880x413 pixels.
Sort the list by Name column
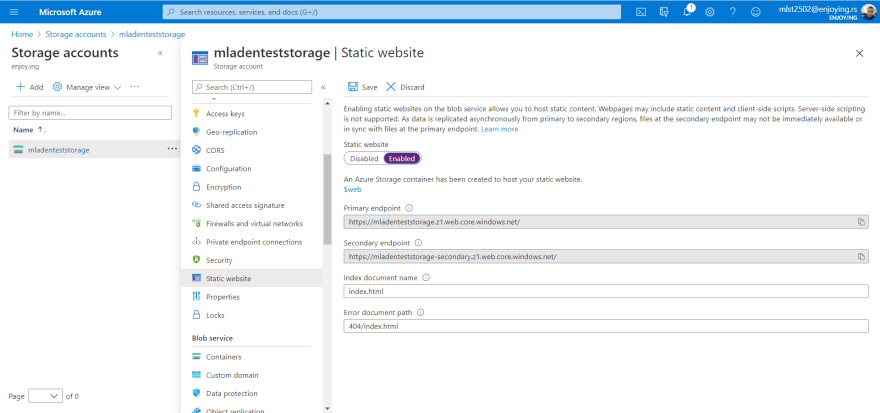pos(30,130)
